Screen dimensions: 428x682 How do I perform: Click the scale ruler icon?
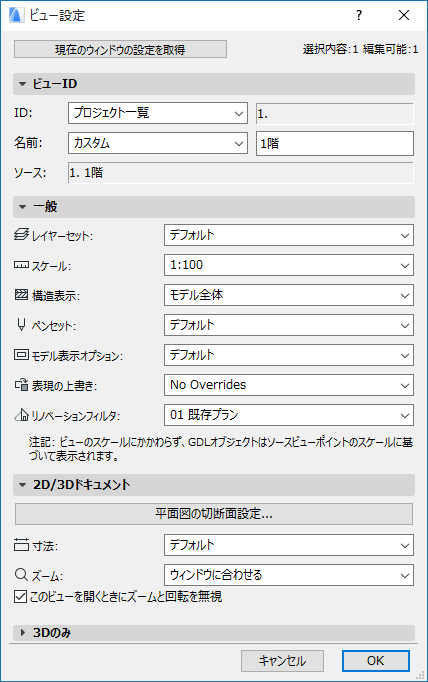21,265
